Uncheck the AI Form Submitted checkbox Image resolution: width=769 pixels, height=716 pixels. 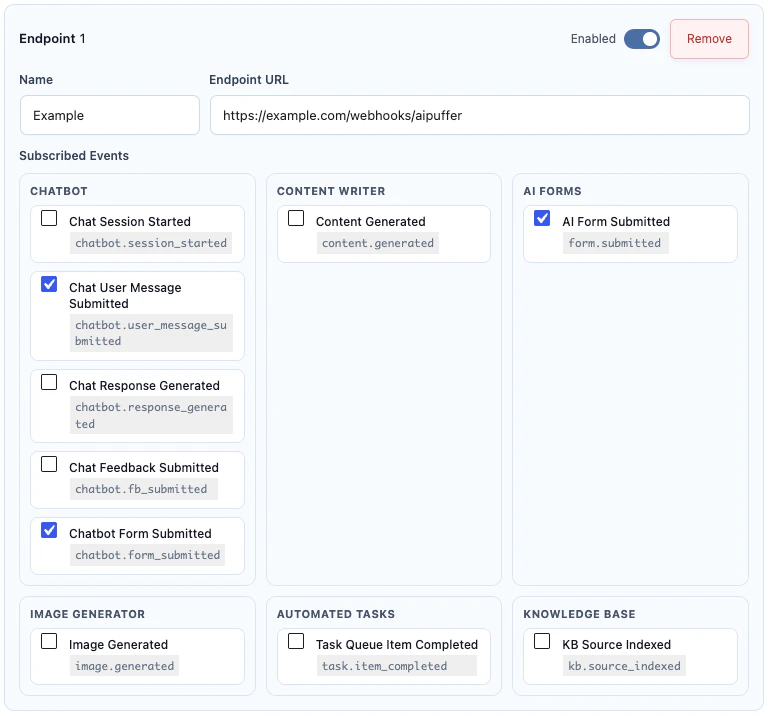tap(542, 218)
